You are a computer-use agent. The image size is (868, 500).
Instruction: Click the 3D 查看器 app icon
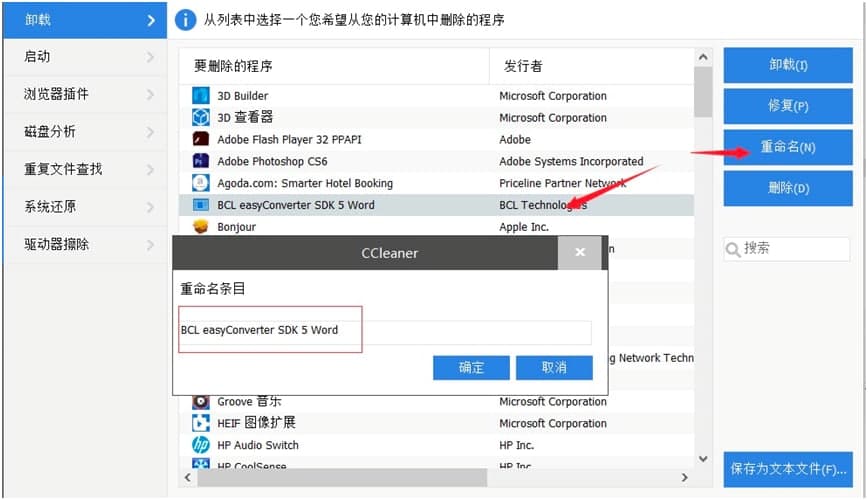[200, 118]
